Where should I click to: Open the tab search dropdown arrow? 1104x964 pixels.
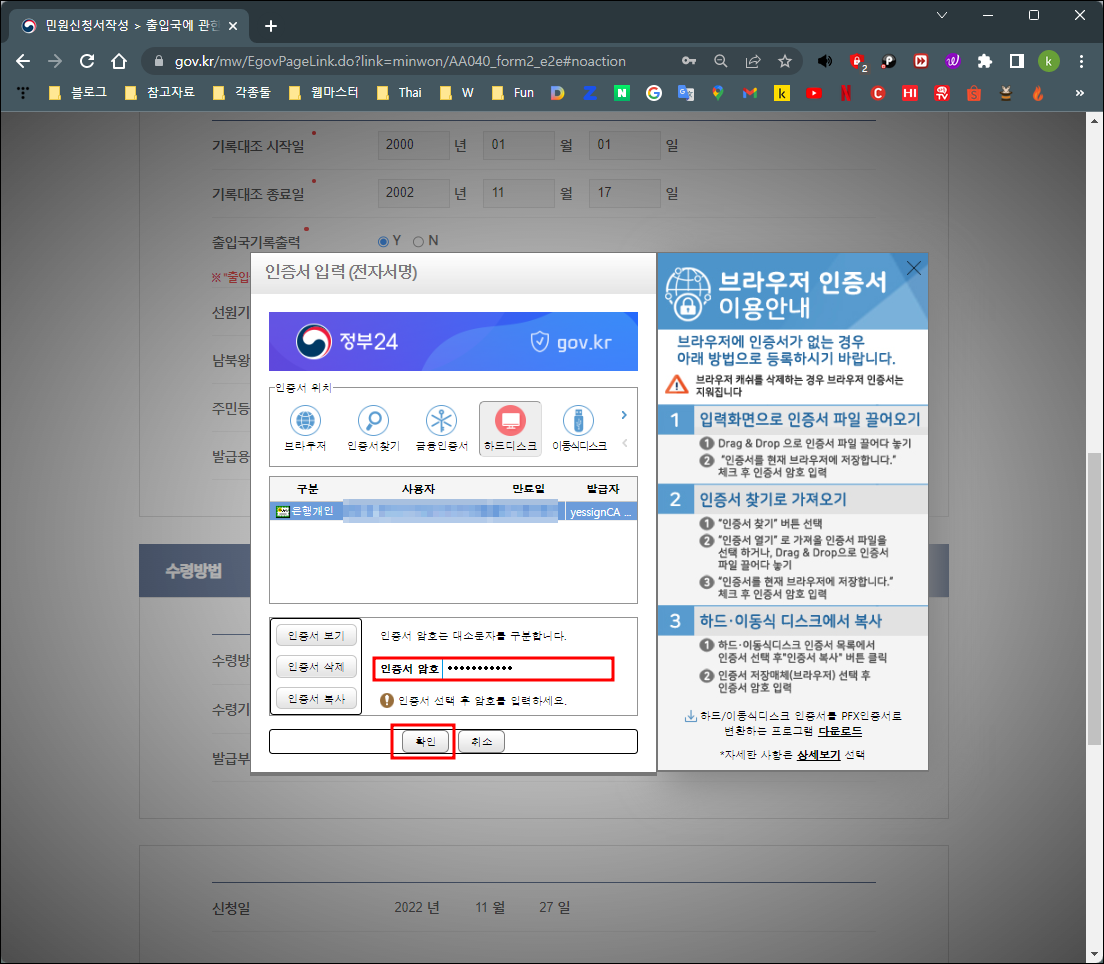click(941, 15)
